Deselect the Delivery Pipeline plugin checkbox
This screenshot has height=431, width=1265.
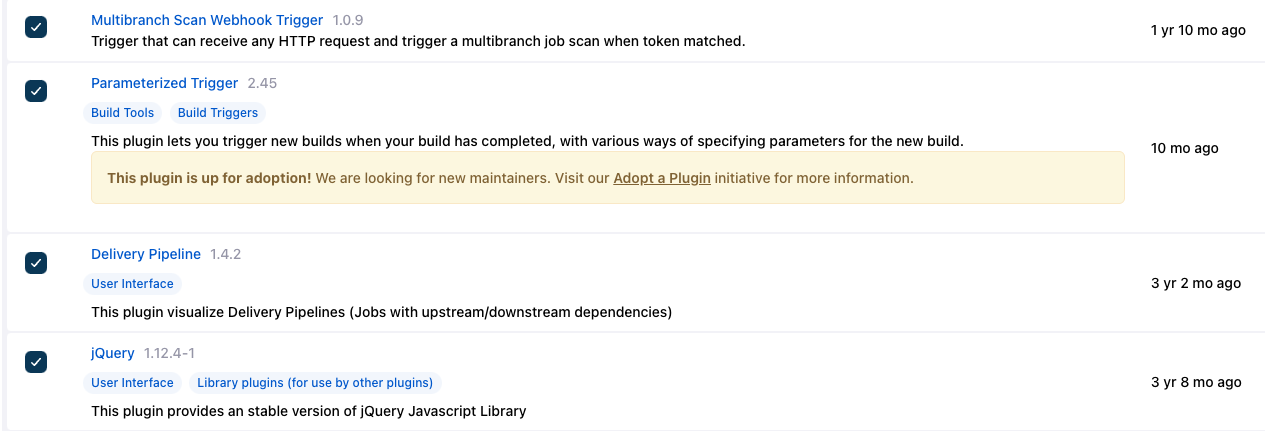point(36,262)
